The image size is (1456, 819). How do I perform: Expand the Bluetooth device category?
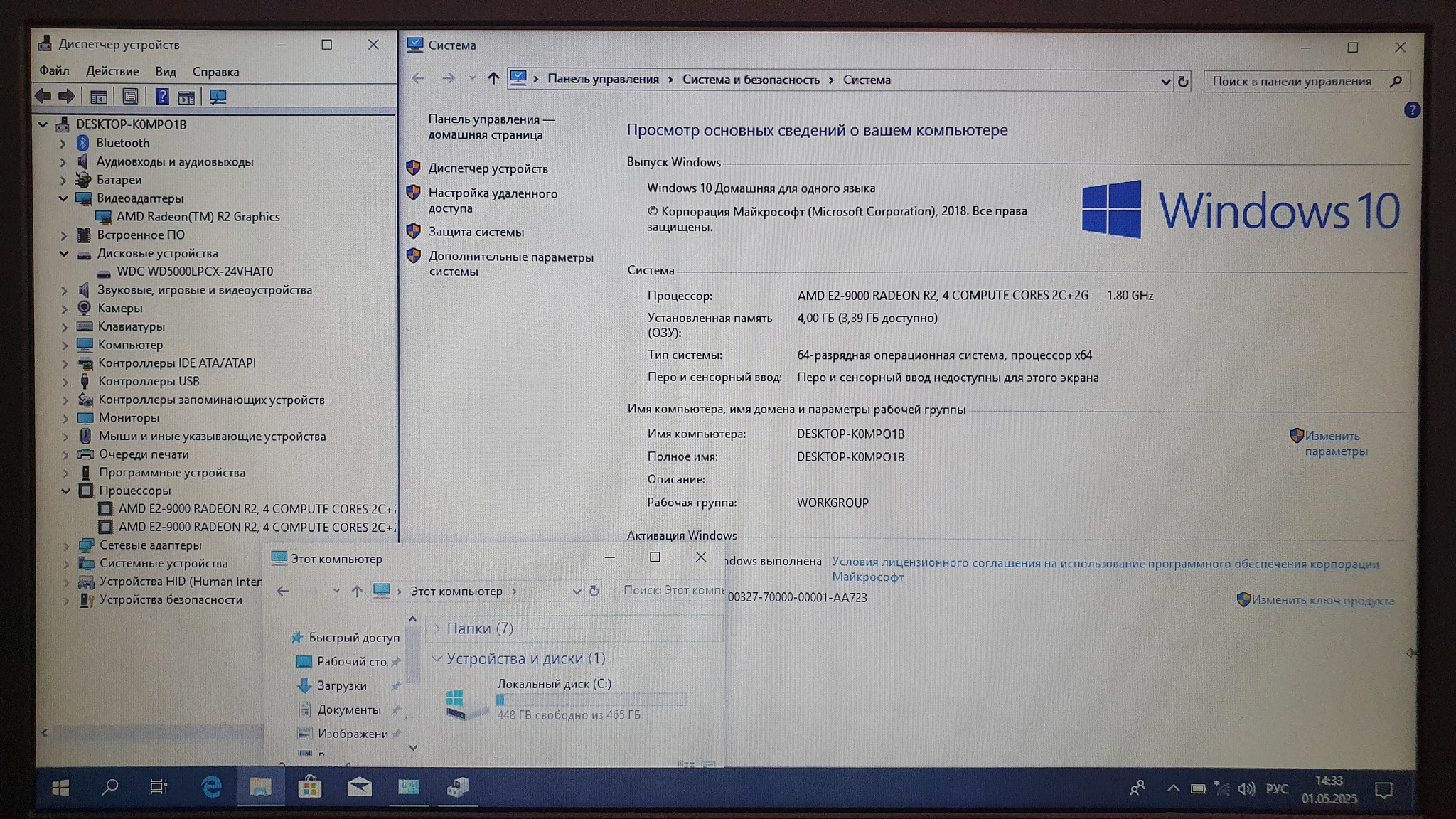[63, 144]
